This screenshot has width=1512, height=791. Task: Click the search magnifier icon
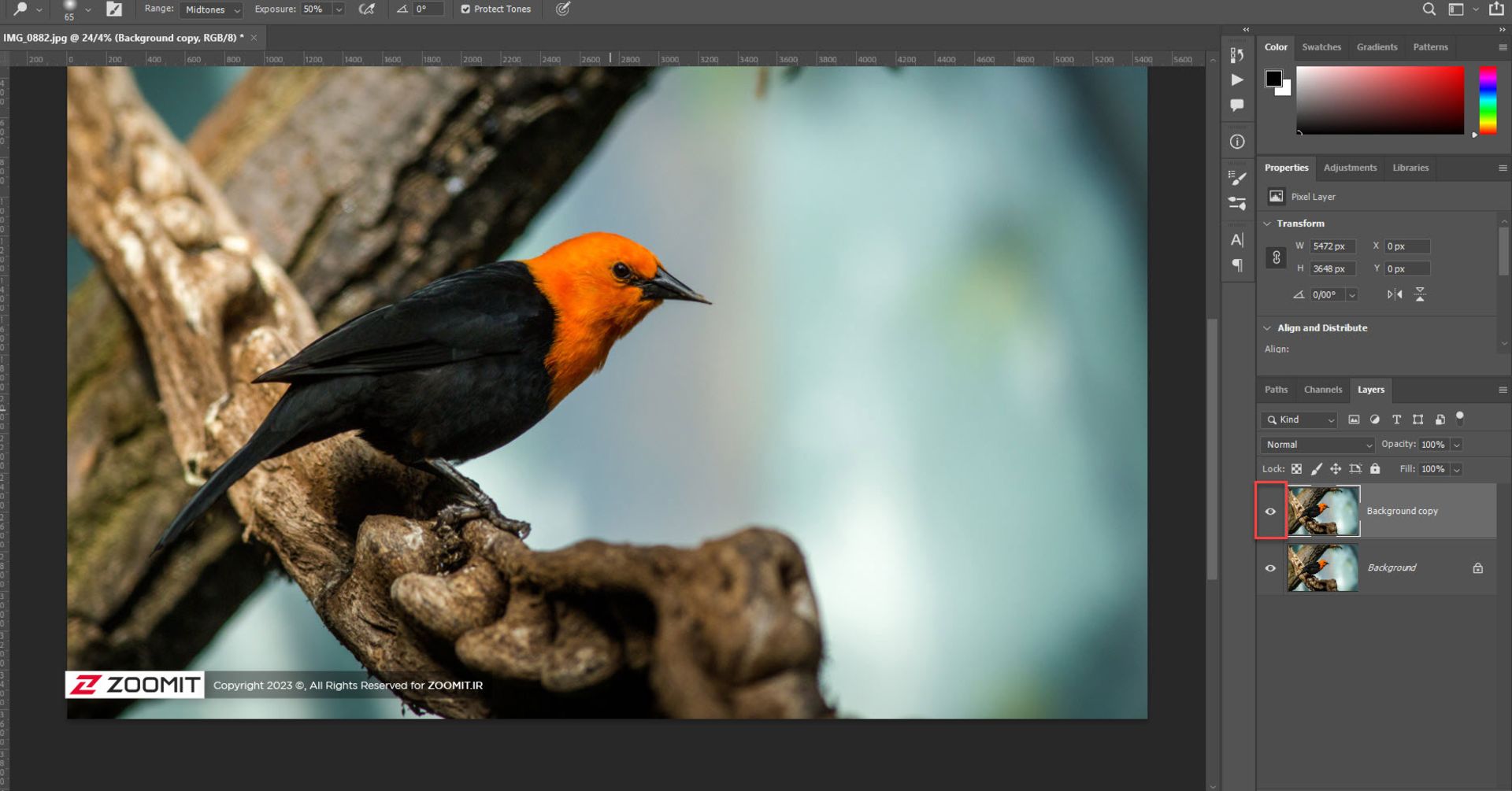tap(1429, 9)
